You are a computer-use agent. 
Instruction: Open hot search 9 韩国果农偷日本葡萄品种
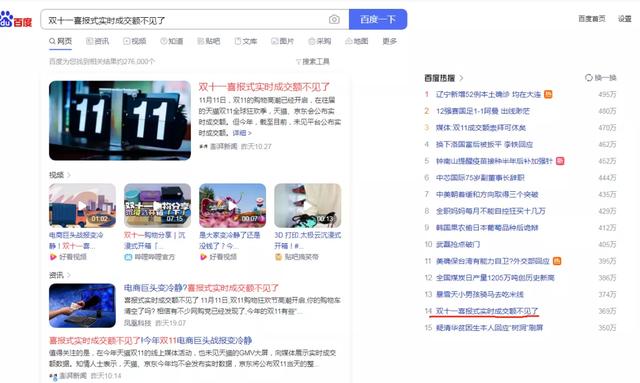(487, 228)
